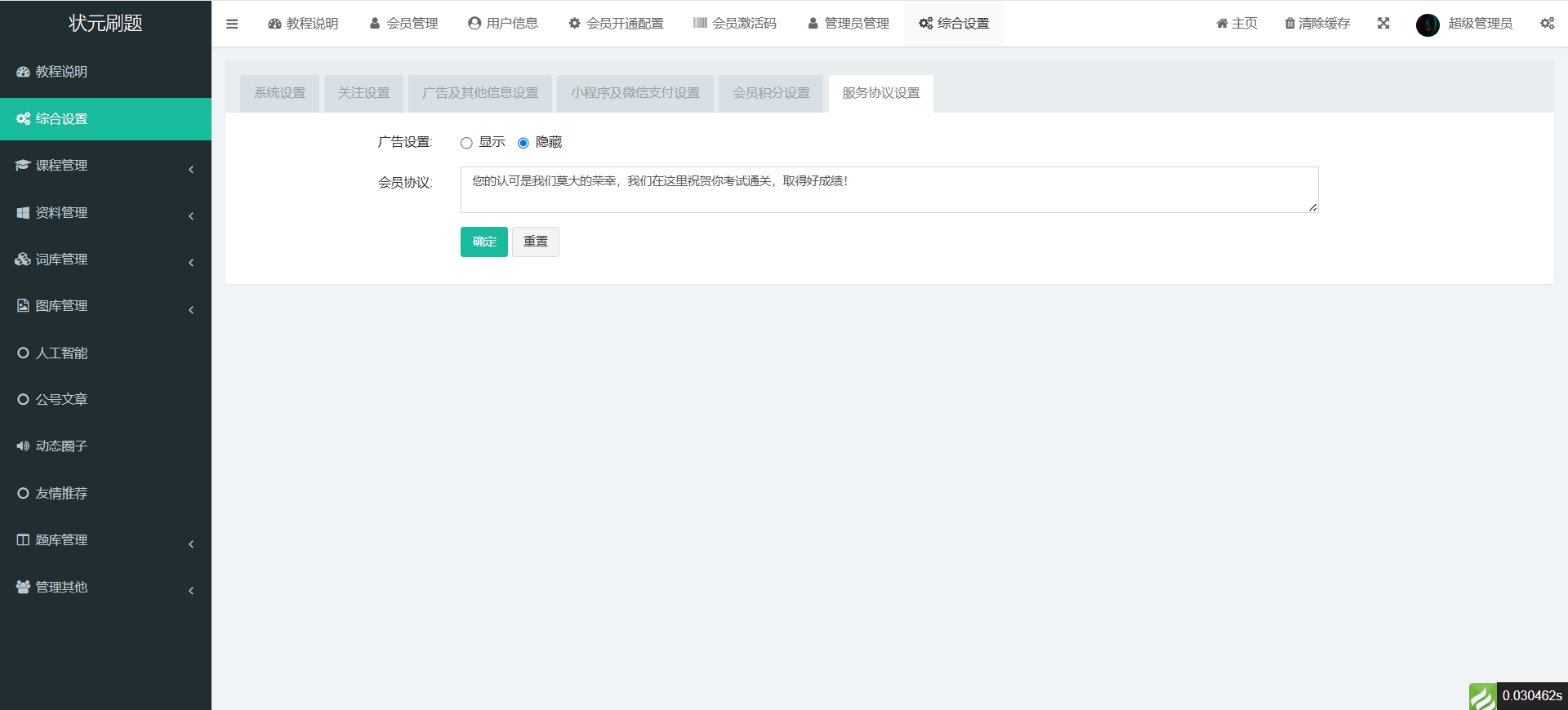The image size is (1568, 710).
Task: Open 管理员管理 in the top navigation
Action: pyautogui.click(x=849, y=24)
